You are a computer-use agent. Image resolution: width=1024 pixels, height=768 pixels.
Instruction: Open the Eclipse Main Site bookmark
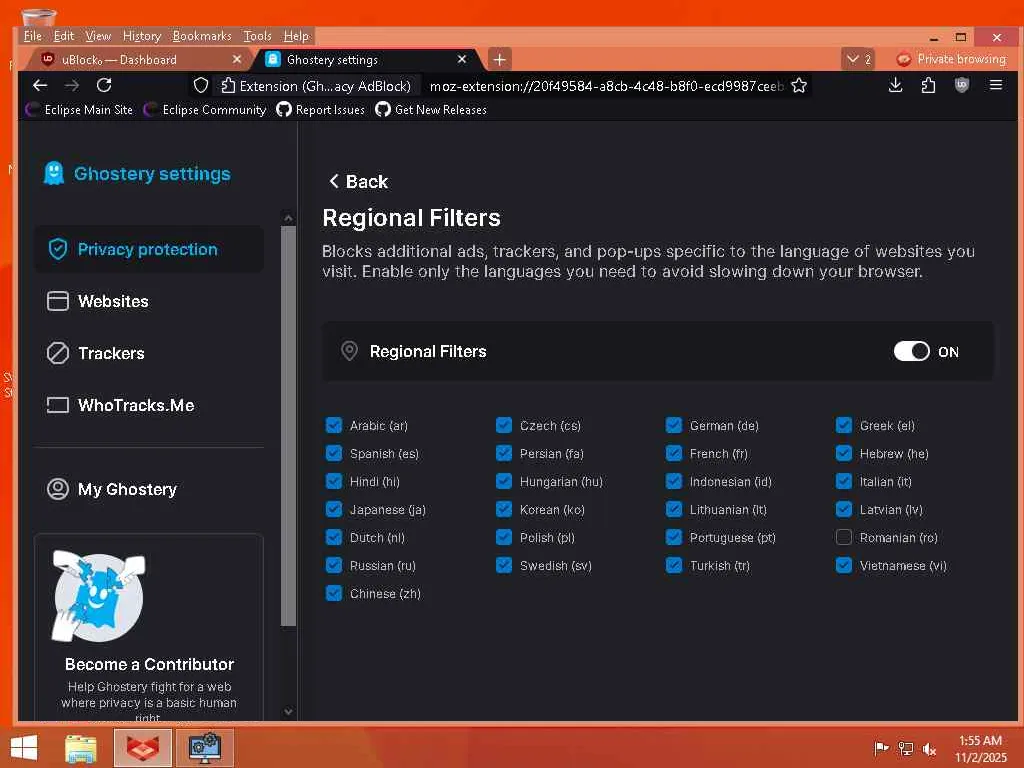tap(80, 110)
